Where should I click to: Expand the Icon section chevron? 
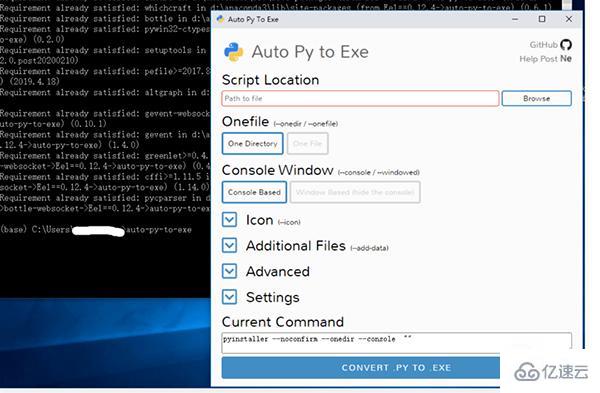click(x=230, y=220)
